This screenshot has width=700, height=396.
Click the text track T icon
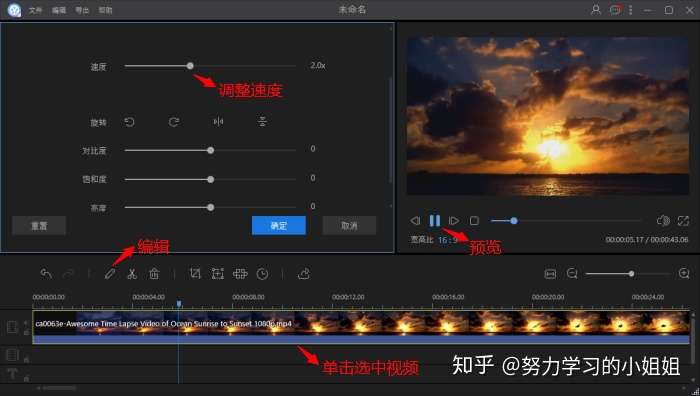pyautogui.click(x=12, y=374)
